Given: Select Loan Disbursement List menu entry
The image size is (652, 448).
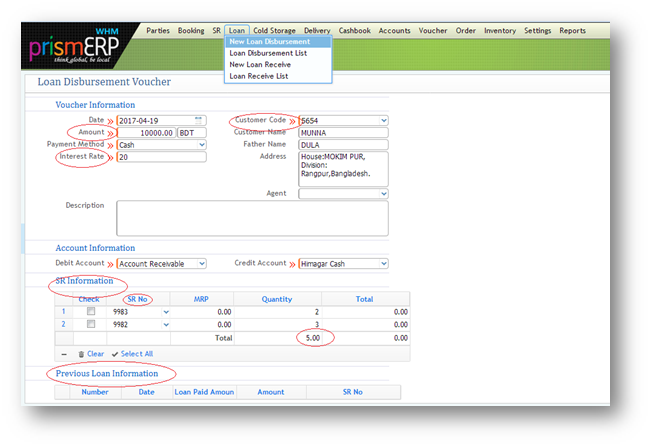Looking at the screenshot, I should click(267, 53).
